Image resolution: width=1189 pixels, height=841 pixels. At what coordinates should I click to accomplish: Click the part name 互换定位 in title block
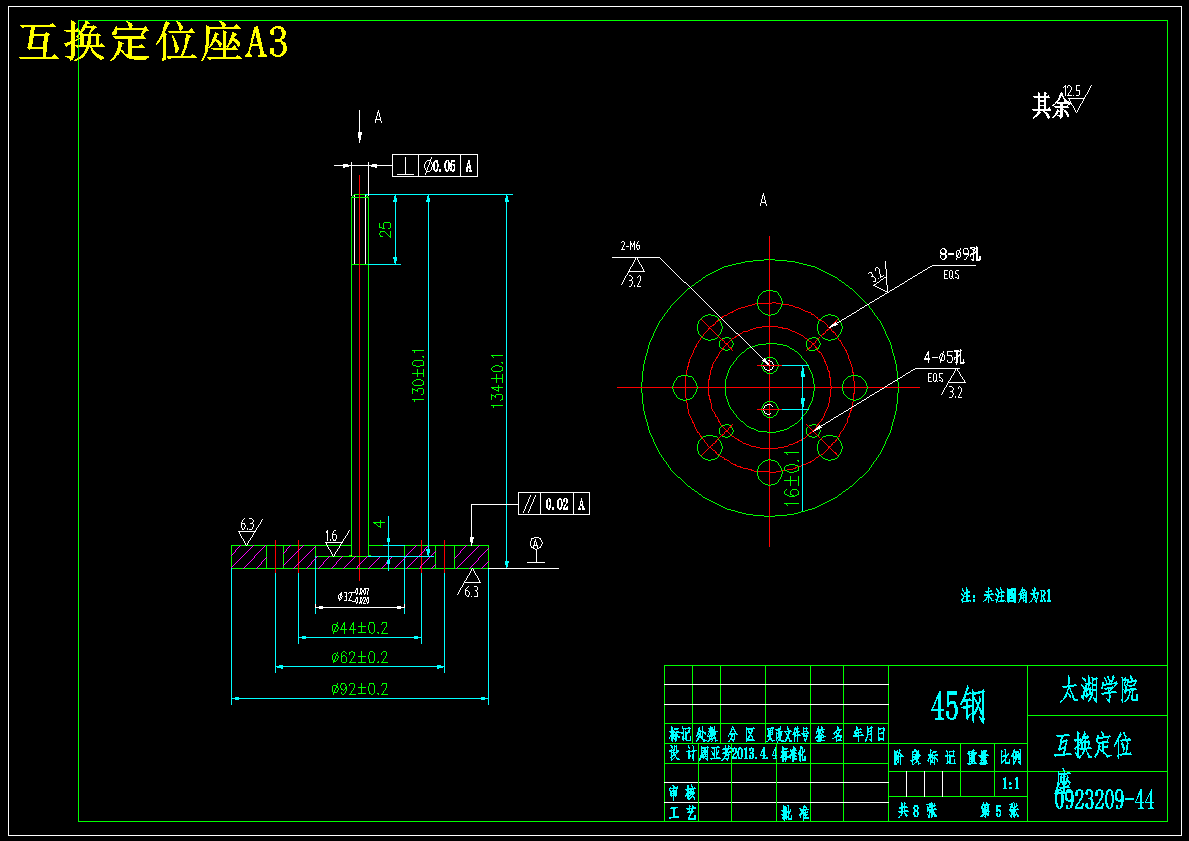coord(1093,745)
